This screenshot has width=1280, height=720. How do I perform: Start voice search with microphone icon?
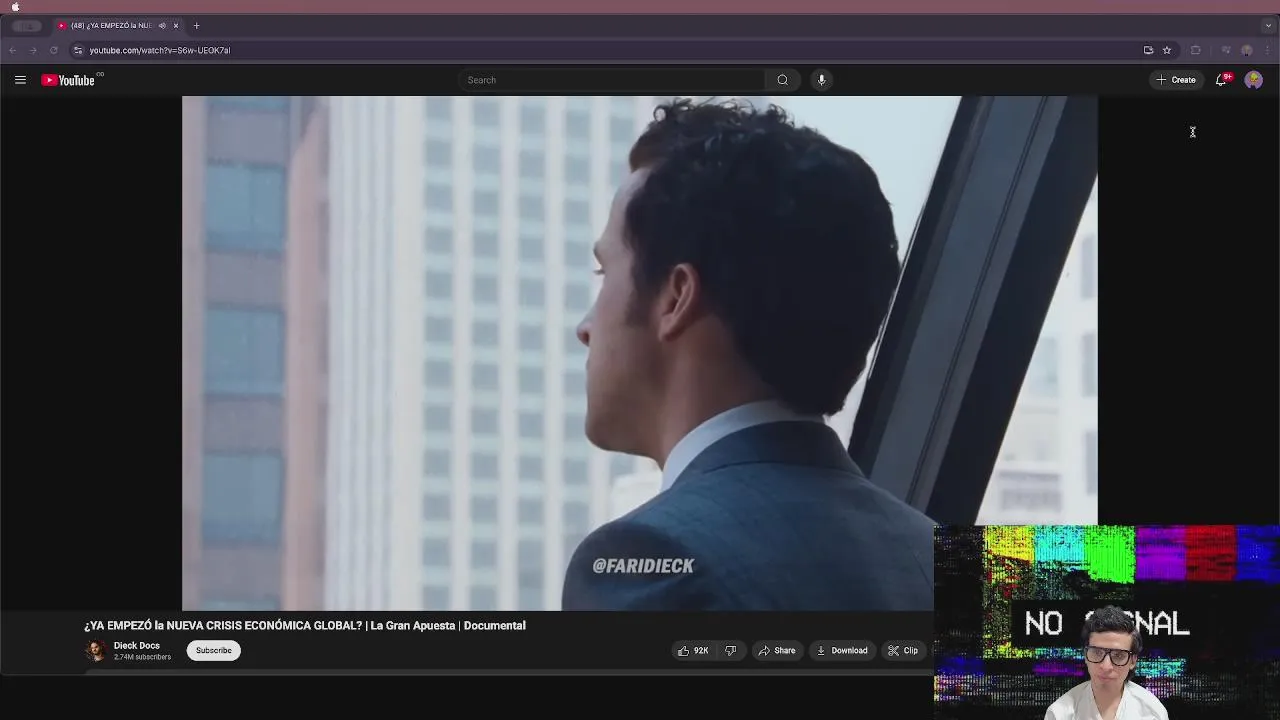[x=822, y=80]
